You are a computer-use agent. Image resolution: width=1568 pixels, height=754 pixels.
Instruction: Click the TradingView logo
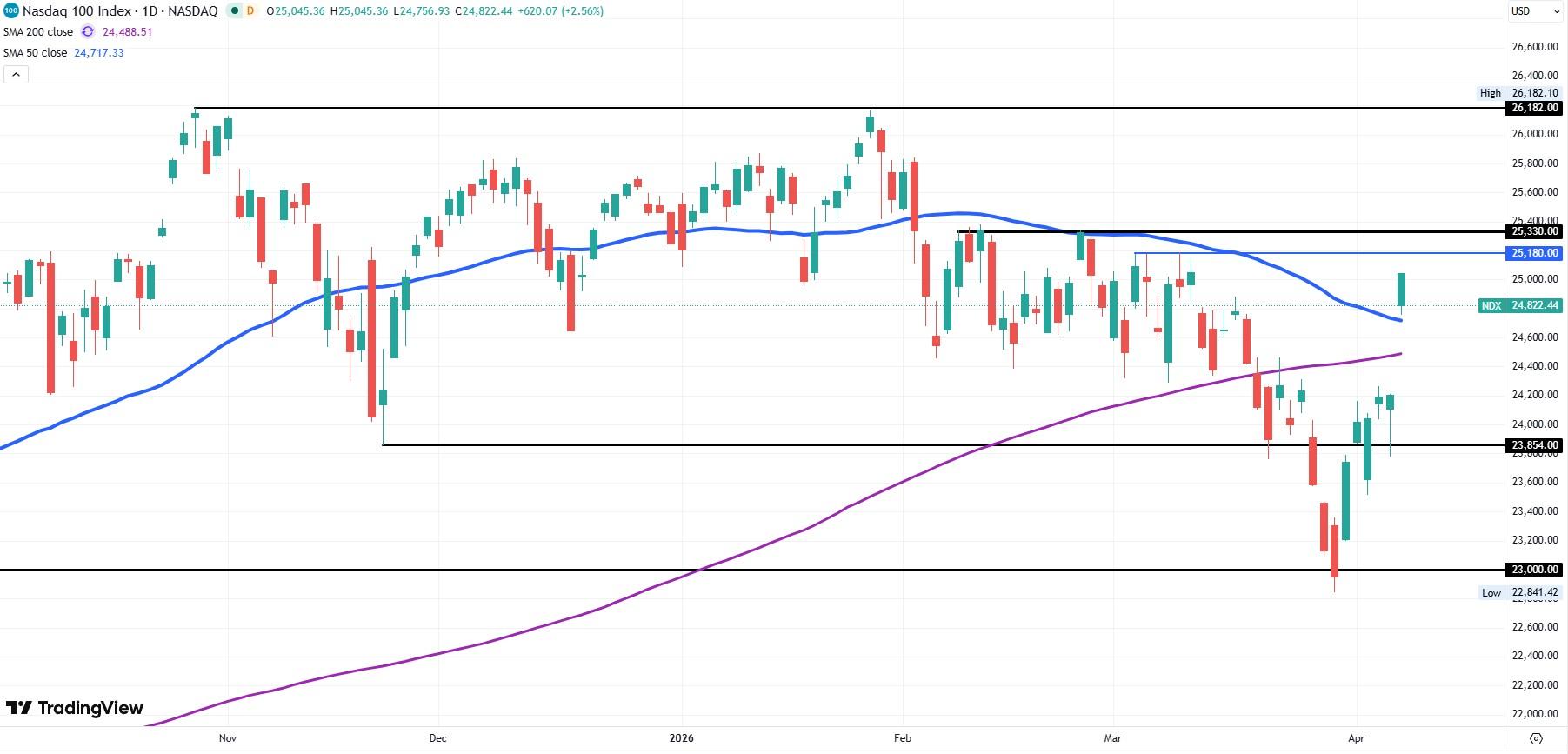click(x=74, y=708)
